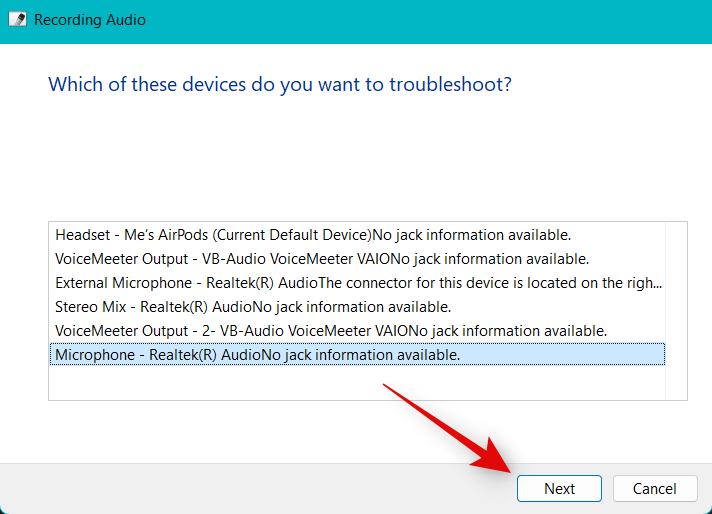Click the 'Which of these devices' heading
This screenshot has height=514, width=712.
click(x=280, y=84)
